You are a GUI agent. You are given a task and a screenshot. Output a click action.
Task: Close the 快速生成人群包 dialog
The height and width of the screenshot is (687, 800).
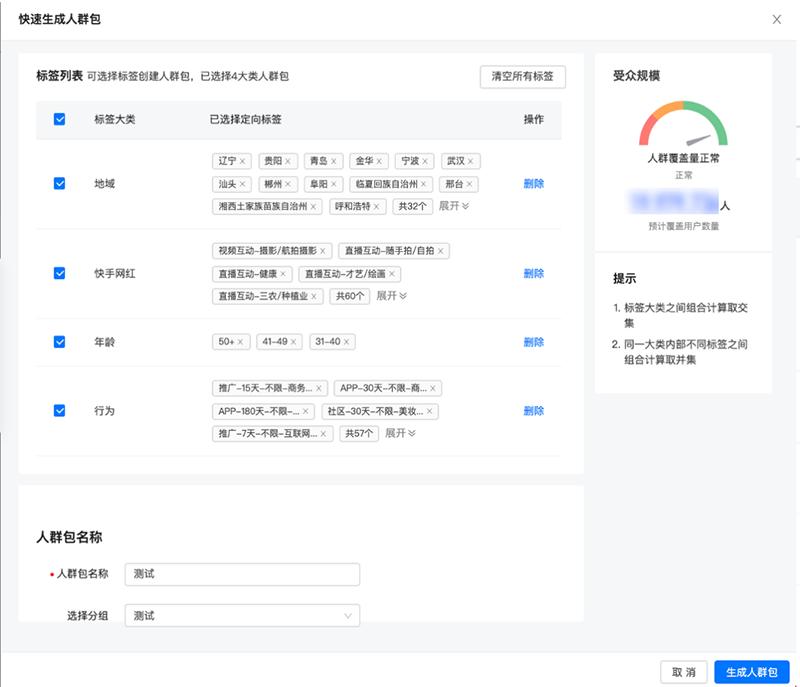pyautogui.click(x=777, y=19)
